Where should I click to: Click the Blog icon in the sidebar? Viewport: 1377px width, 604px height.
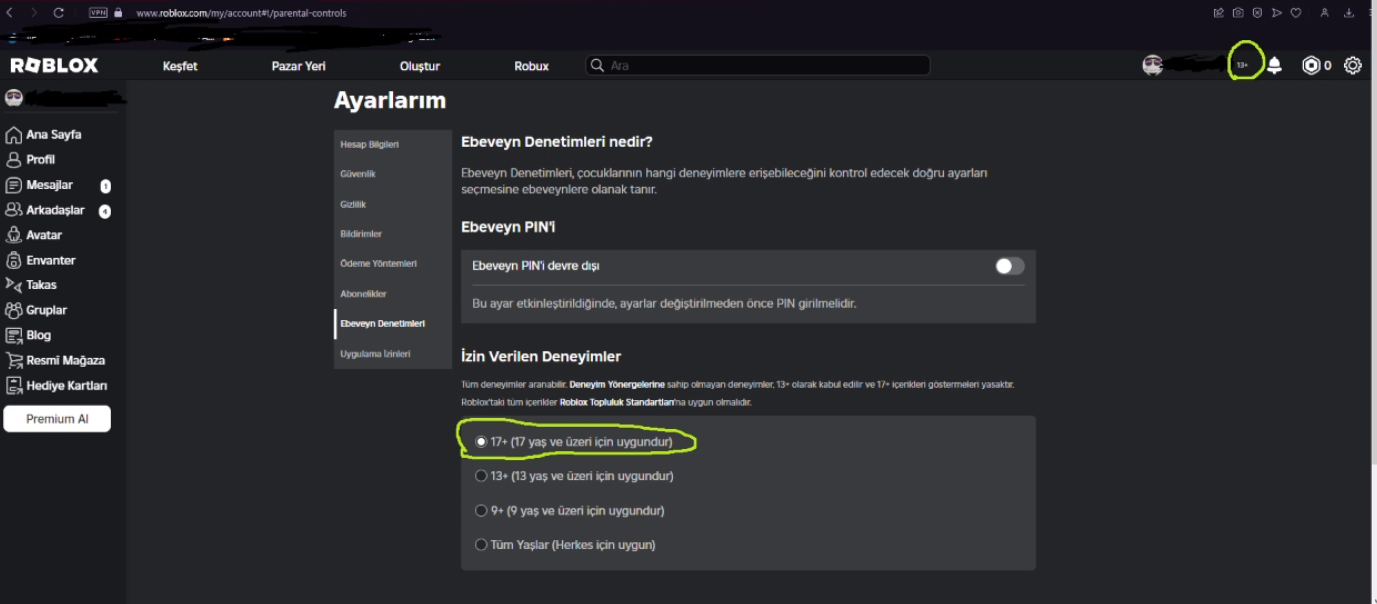[14, 335]
